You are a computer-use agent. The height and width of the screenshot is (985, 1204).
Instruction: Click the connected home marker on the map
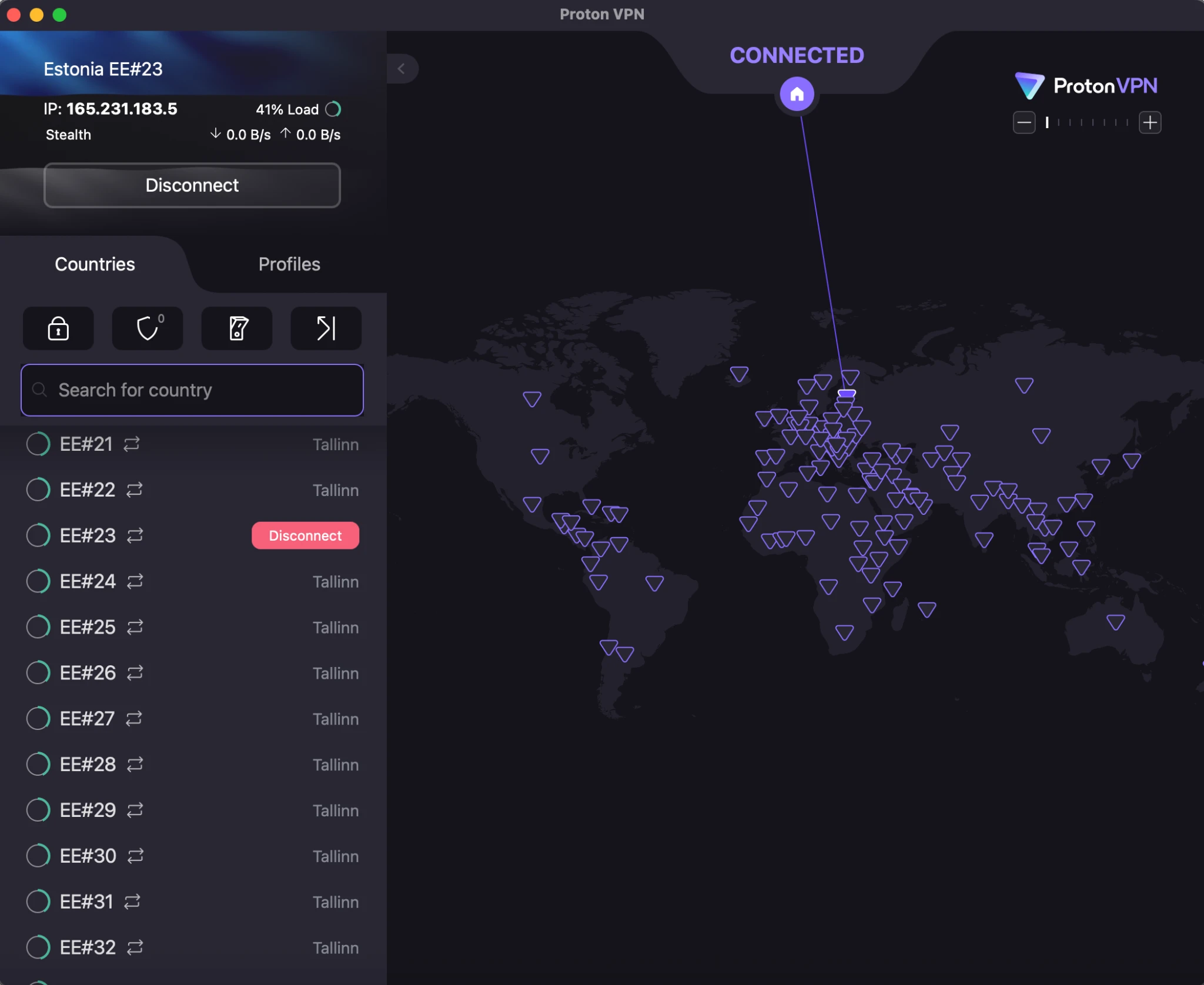click(797, 93)
